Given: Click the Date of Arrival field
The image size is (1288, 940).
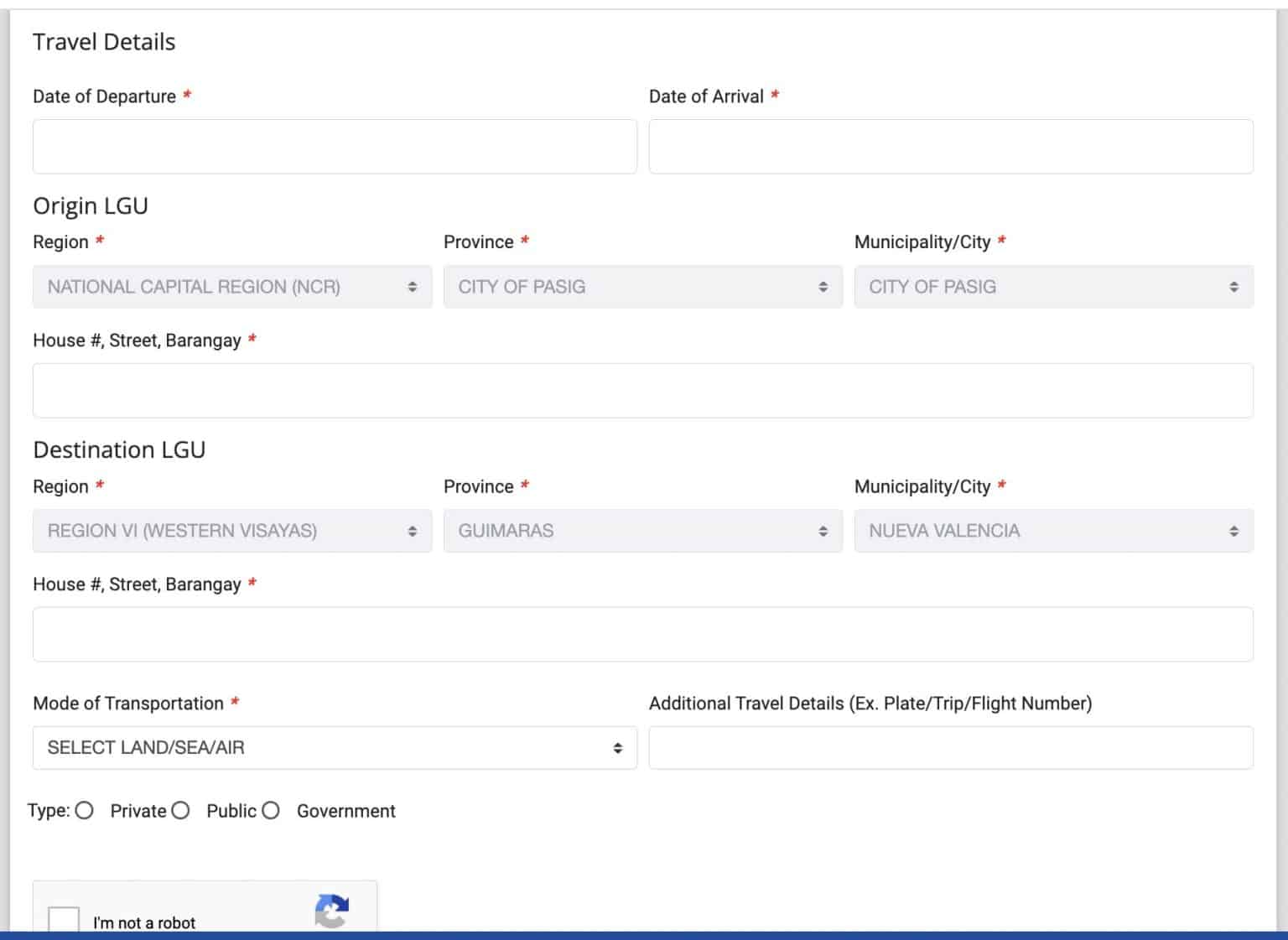Looking at the screenshot, I should (x=950, y=147).
